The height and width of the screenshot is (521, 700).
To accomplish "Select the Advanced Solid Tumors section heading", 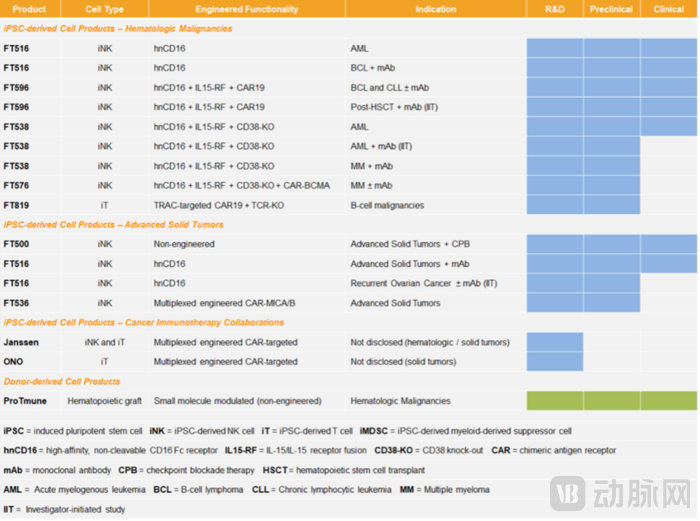I will 113,225.
